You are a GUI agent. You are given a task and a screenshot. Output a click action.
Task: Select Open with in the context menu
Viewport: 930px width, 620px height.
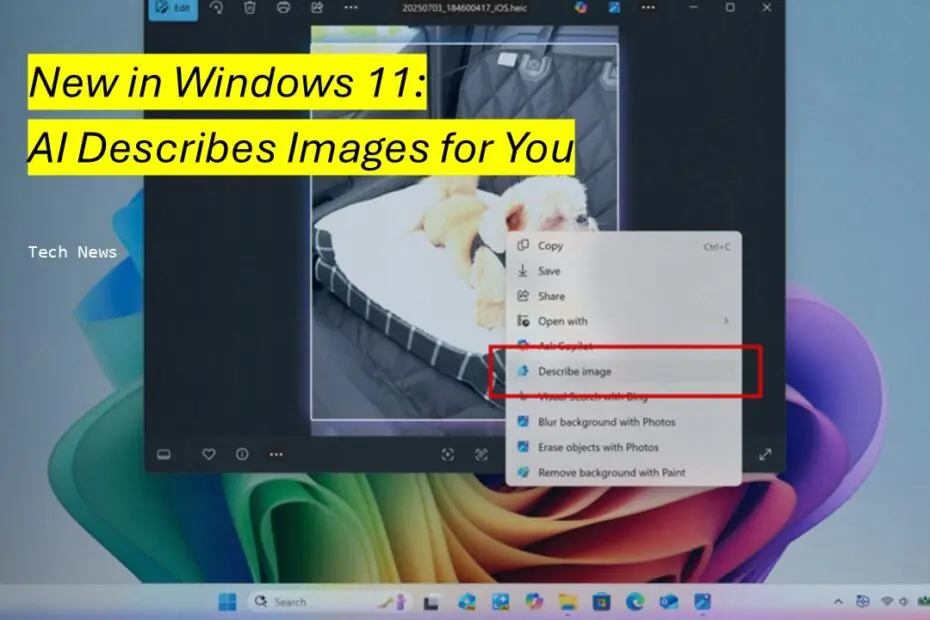click(623, 321)
